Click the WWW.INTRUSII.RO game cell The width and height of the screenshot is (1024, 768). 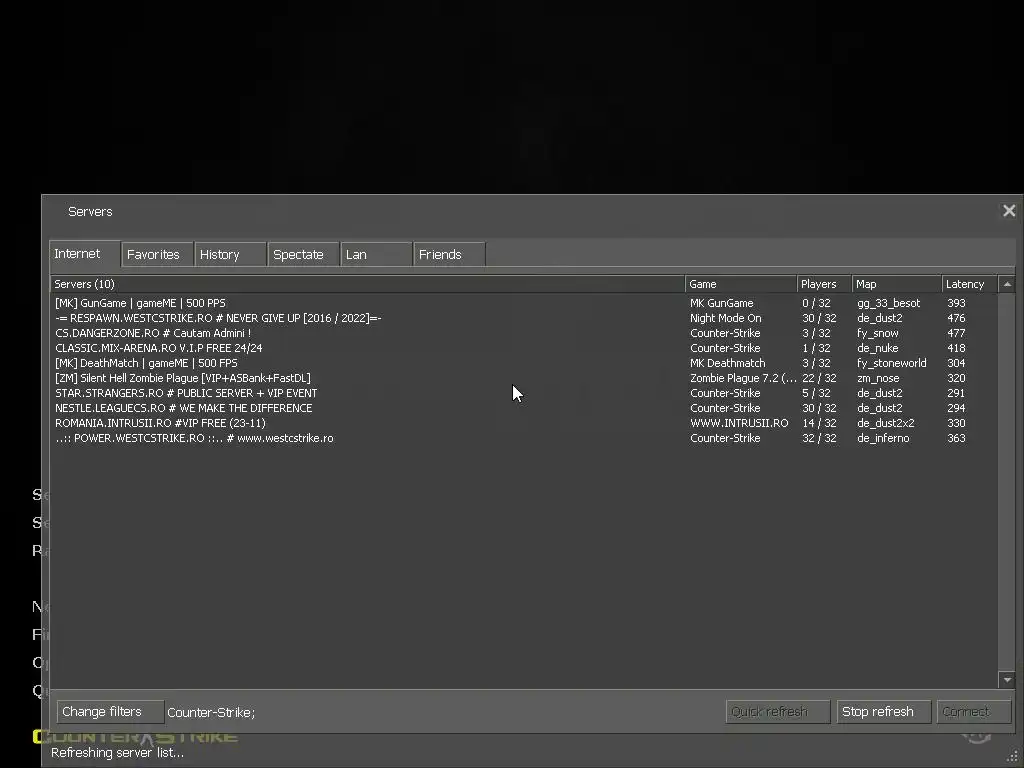pos(739,423)
